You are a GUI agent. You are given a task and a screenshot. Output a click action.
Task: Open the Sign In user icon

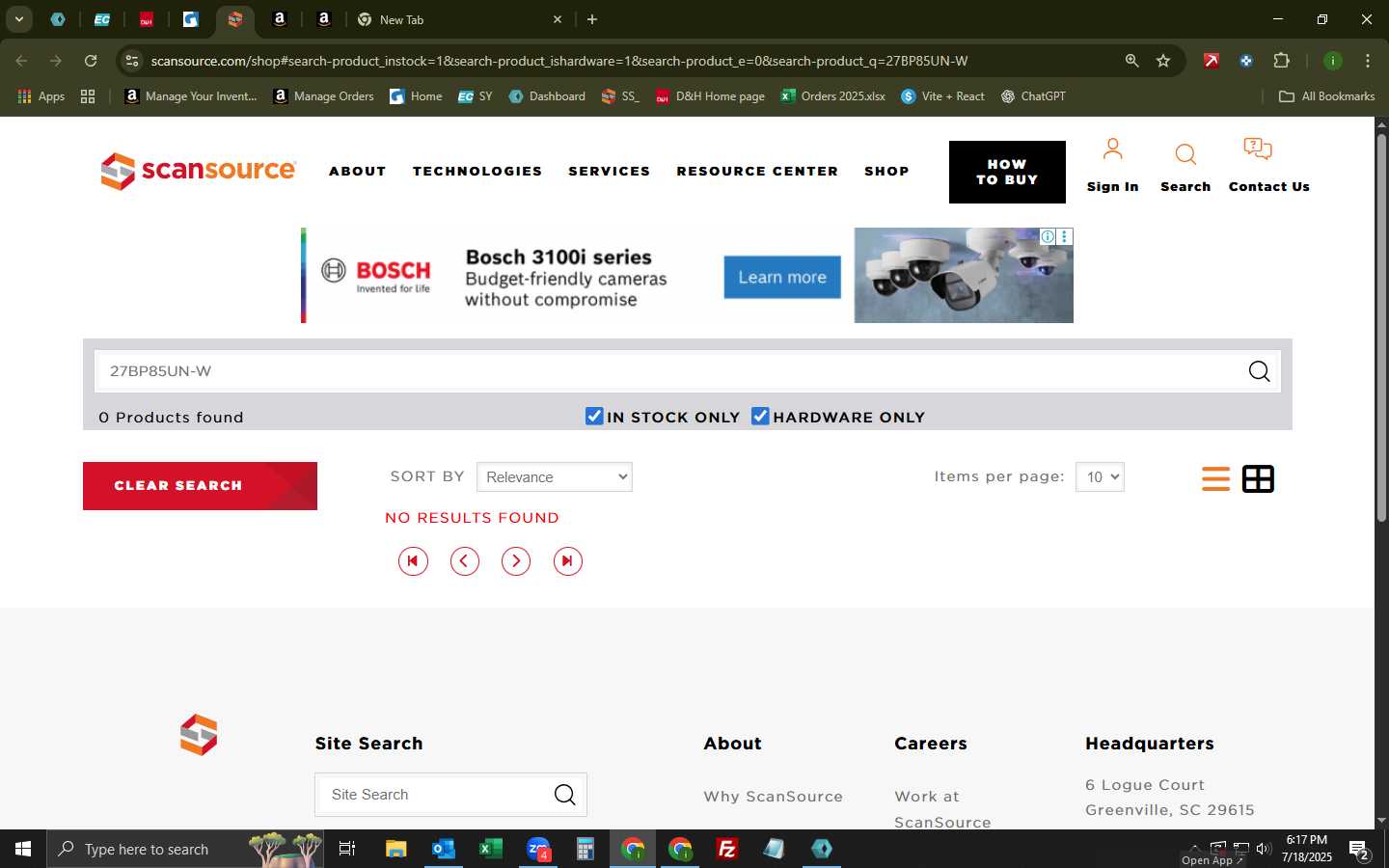tap(1112, 149)
